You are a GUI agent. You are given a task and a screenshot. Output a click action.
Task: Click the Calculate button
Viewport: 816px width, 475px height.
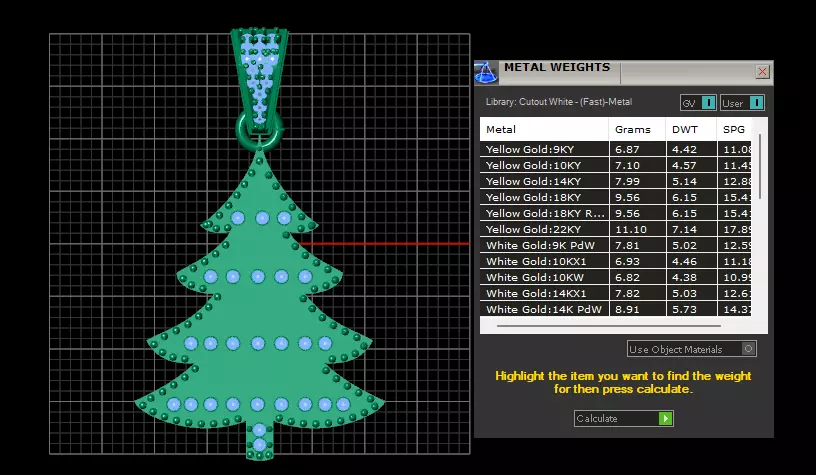point(624,418)
